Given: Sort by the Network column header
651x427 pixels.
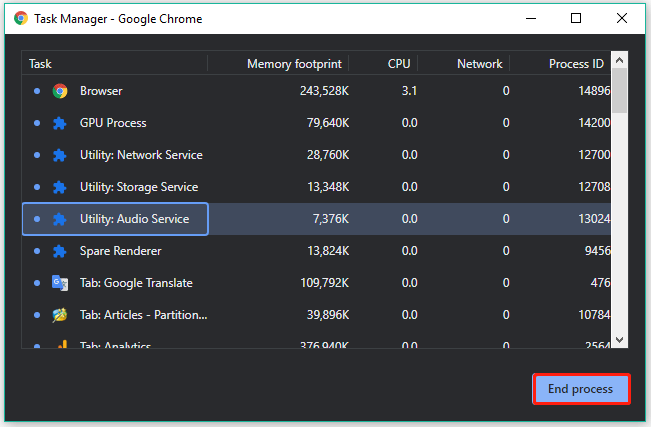Looking at the screenshot, I should pyautogui.click(x=479, y=64).
